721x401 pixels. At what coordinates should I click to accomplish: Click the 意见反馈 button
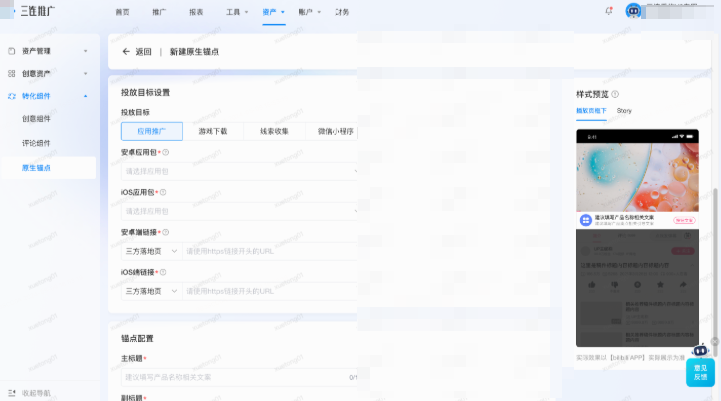[x=700, y=372]
